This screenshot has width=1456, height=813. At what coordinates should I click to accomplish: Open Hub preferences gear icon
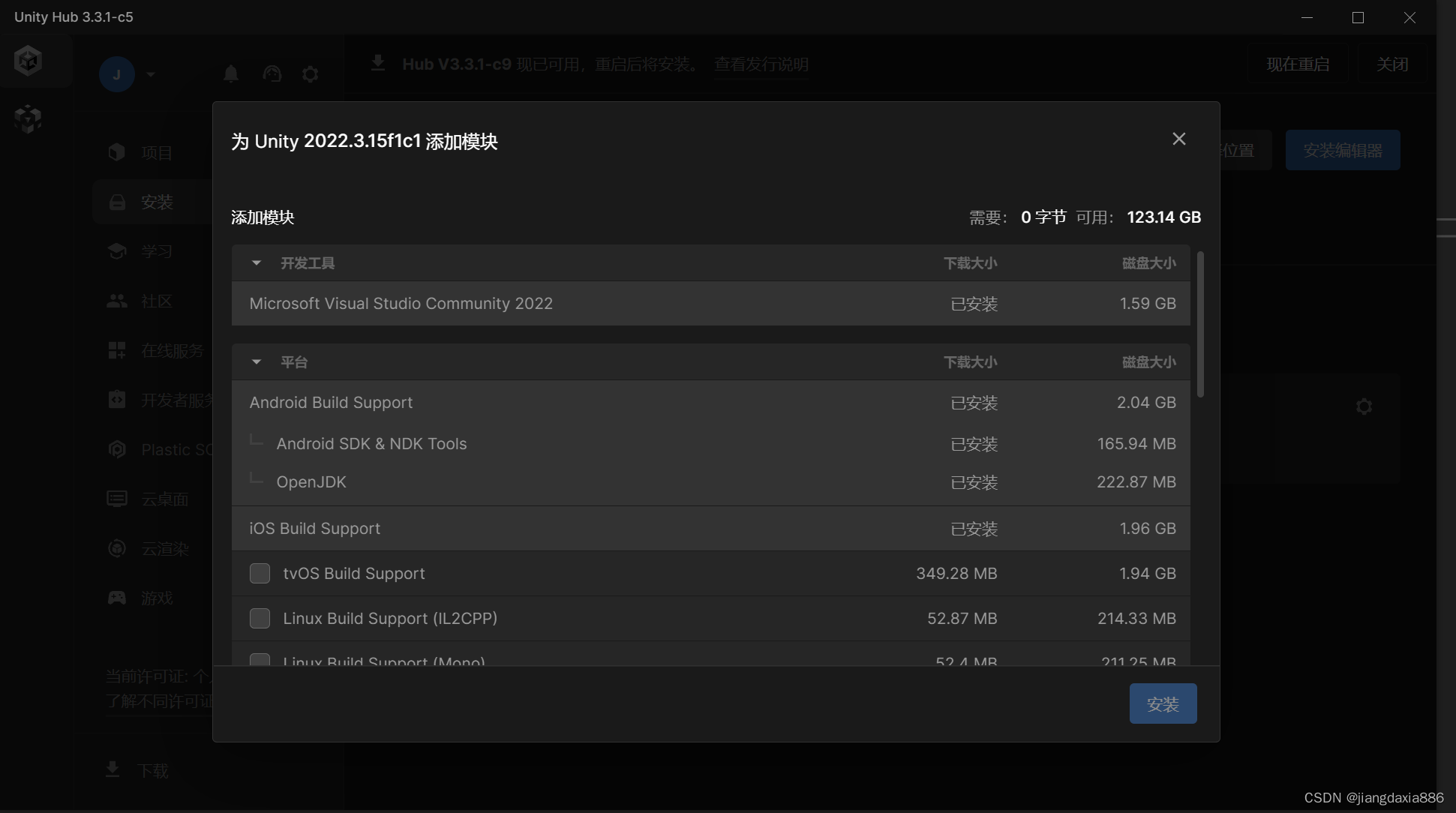point(310,73)
